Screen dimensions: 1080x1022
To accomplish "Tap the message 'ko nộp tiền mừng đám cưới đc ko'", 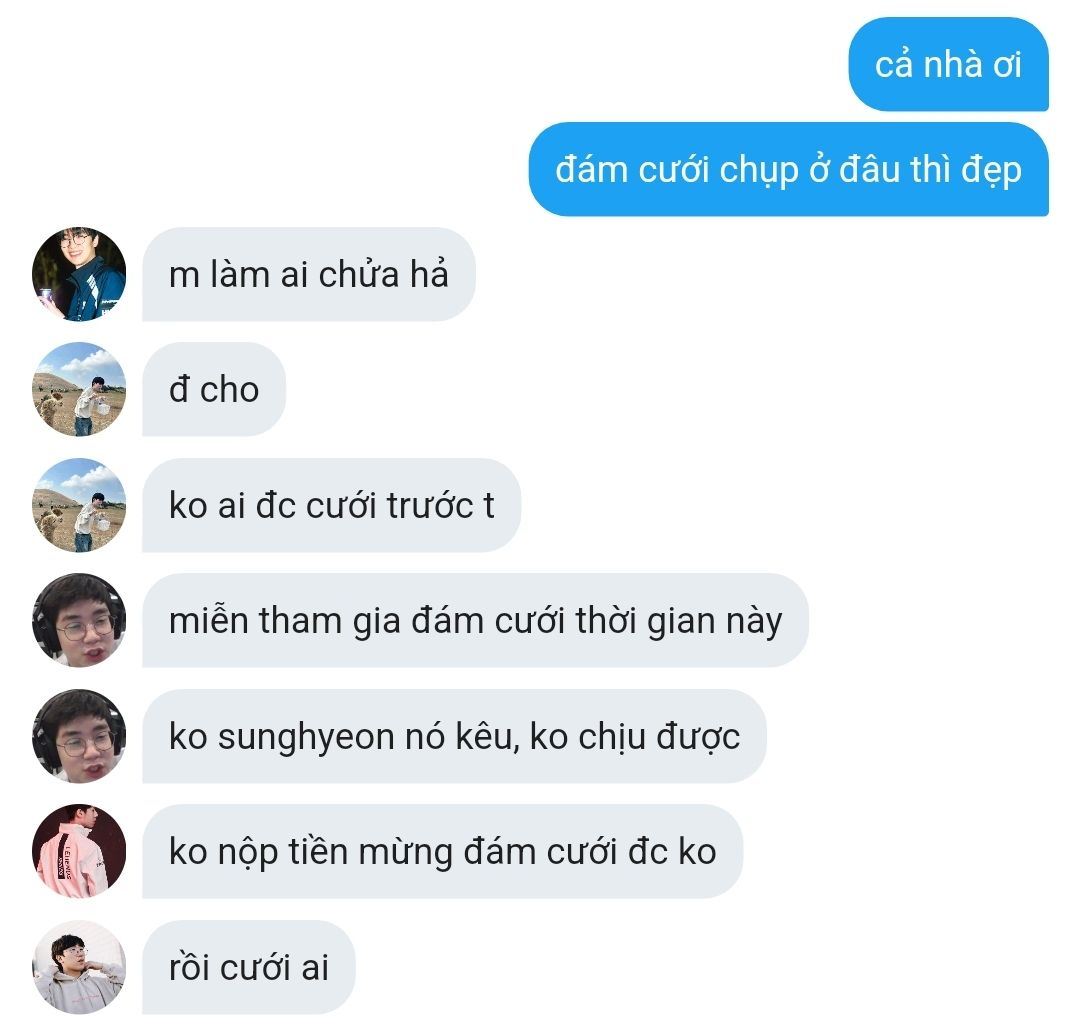I will (442, 851).
